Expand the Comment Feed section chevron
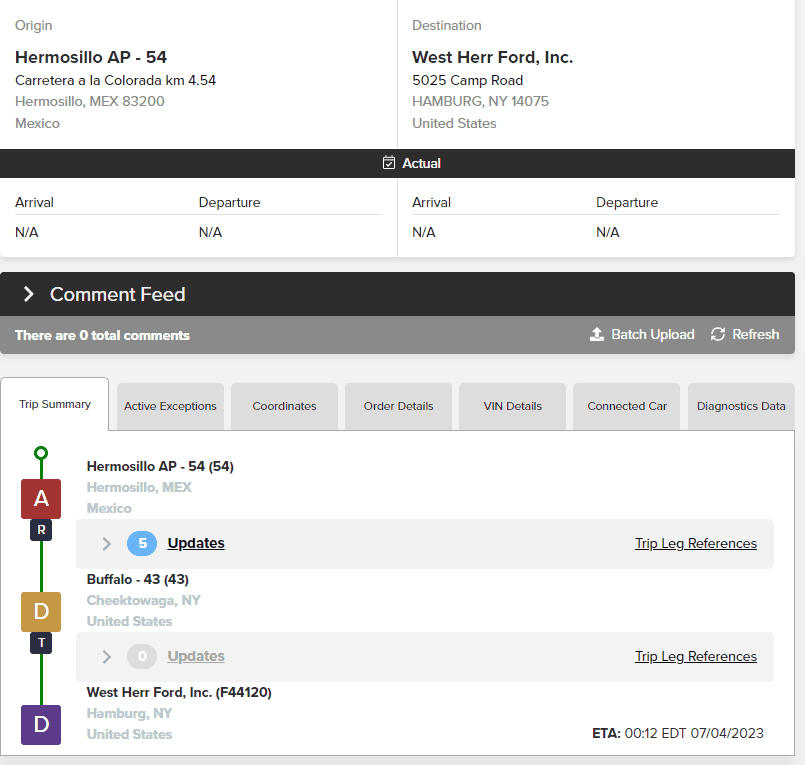805x765 pixels. pos(29,294)
